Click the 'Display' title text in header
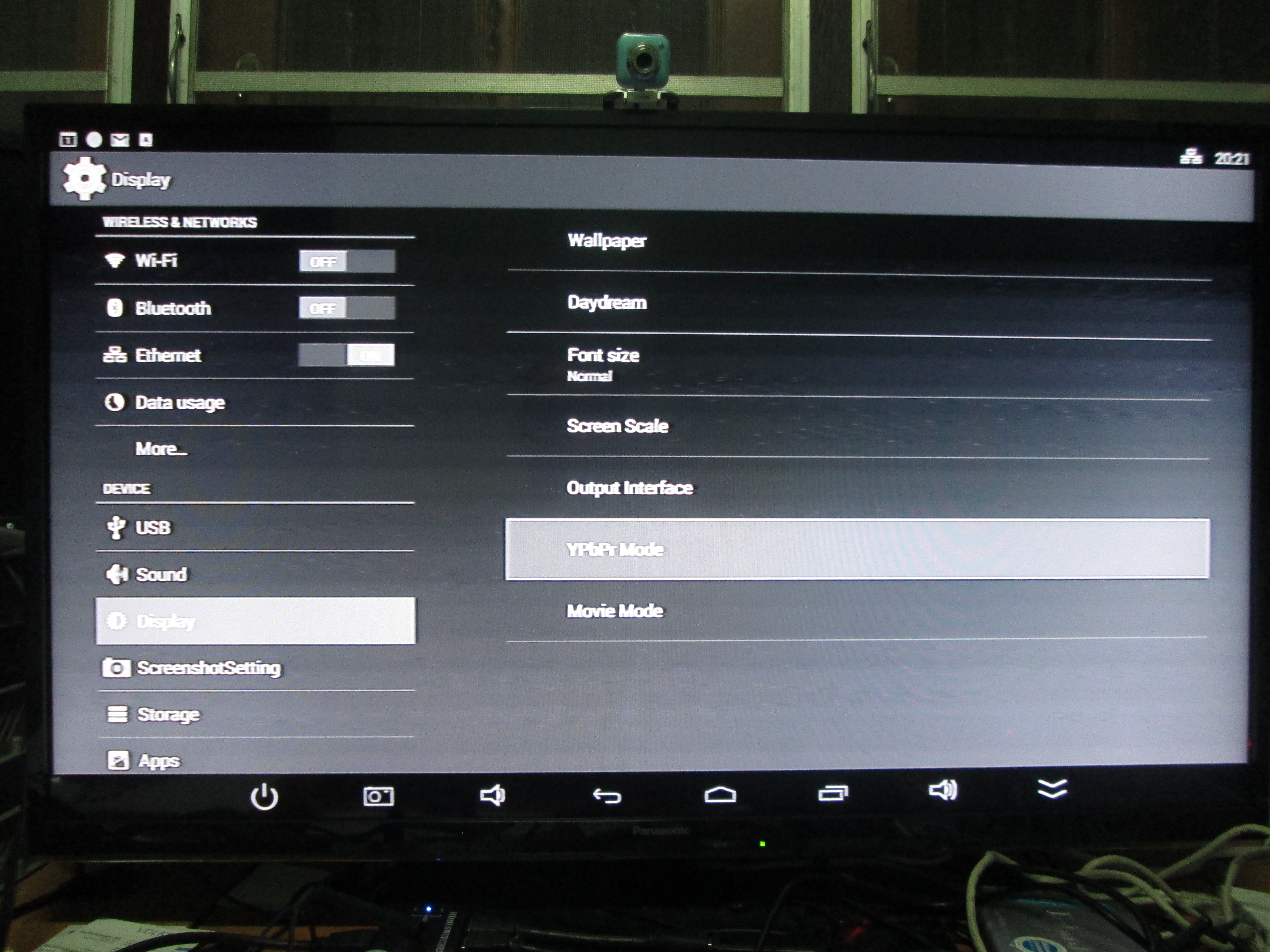 pyautogui.click(x=141, y=180)
